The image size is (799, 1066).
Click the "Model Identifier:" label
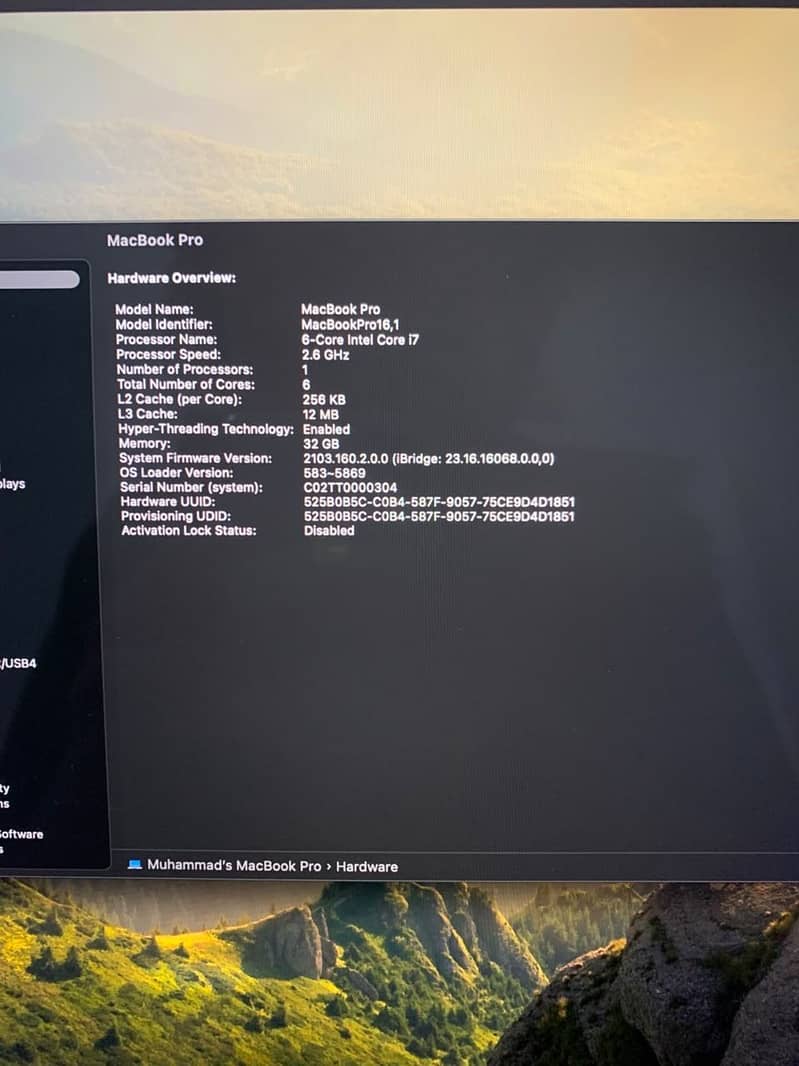pos(164,325)
